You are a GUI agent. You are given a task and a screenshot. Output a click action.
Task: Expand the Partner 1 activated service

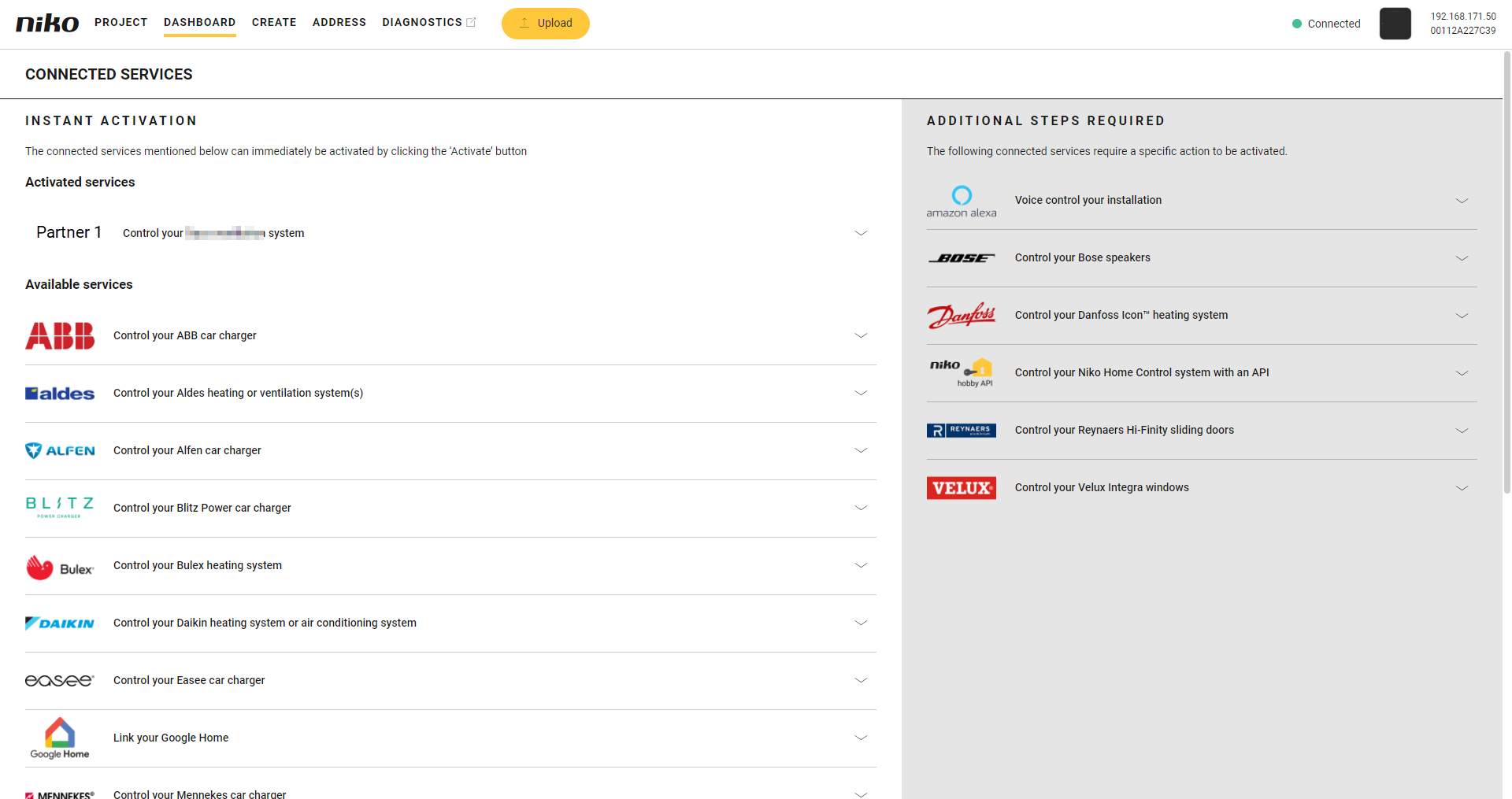(861, 233)
